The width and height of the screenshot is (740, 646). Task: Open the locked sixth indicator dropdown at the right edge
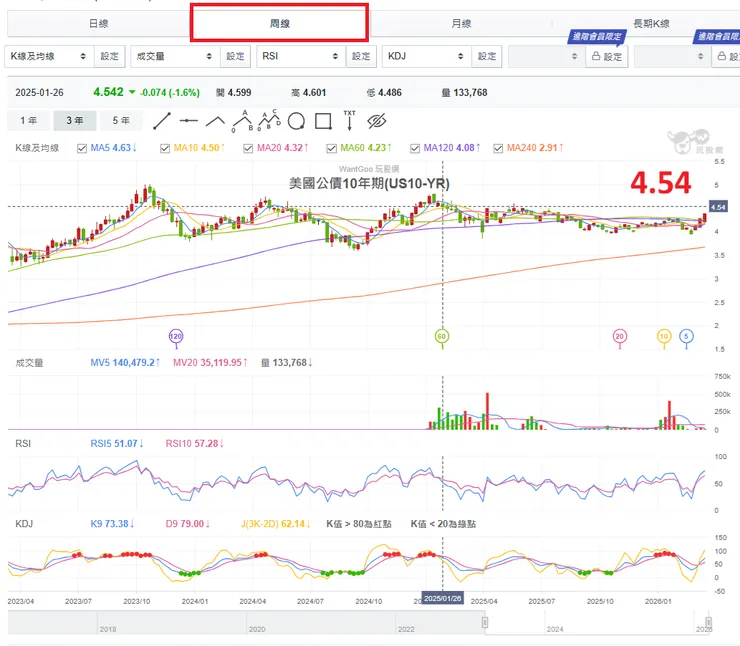[673, 56]
